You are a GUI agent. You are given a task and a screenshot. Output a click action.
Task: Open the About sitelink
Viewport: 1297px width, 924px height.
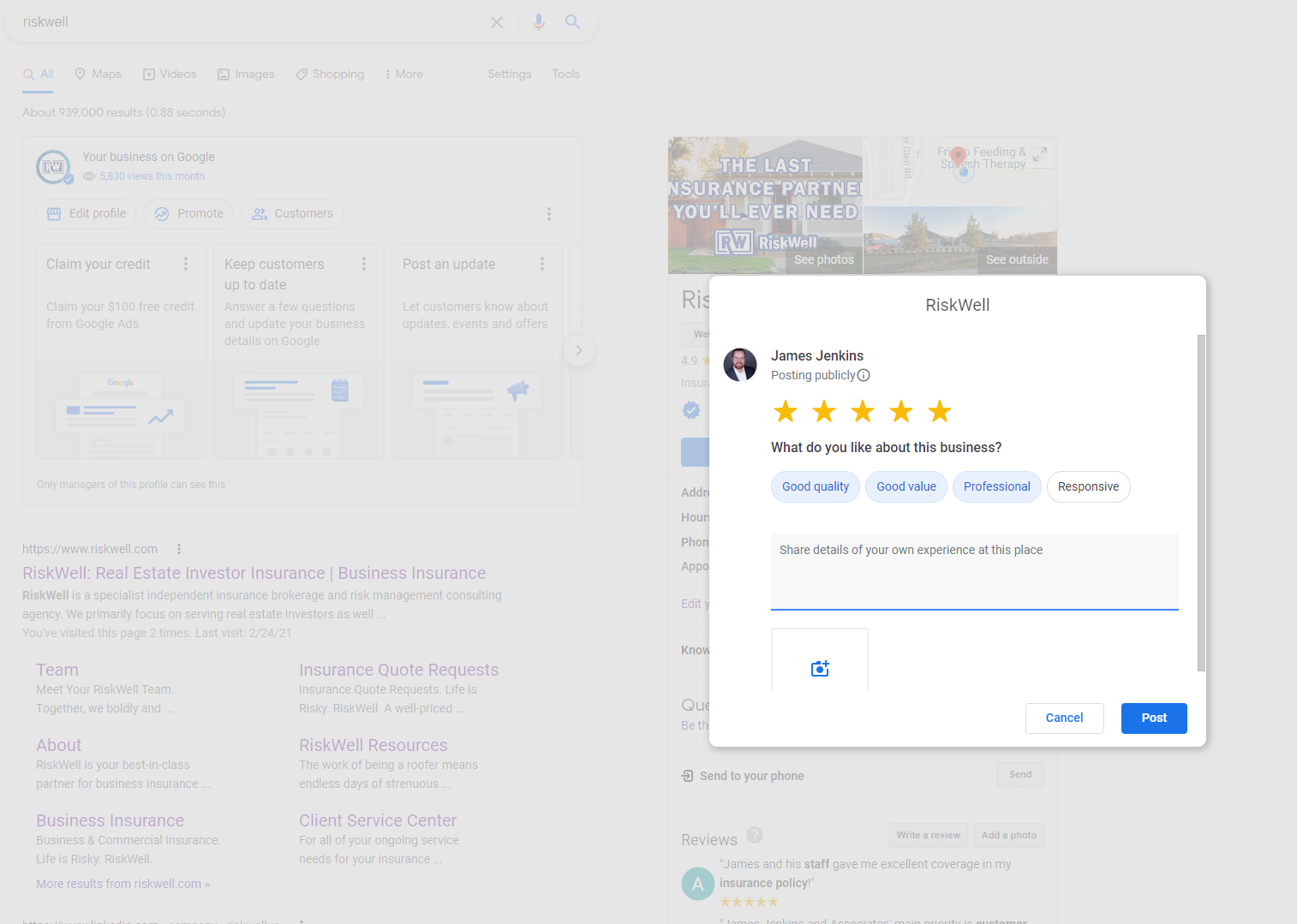pyautogui.click(x=59, y=745)
